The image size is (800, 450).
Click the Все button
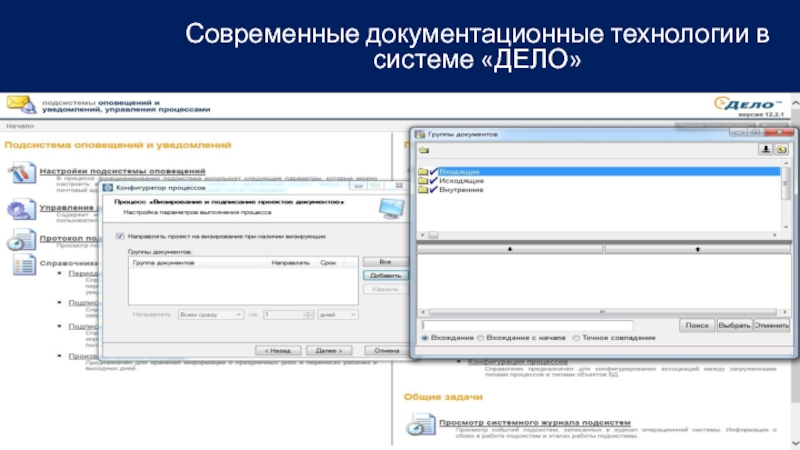pyautogui.click(x=385, y=262)
